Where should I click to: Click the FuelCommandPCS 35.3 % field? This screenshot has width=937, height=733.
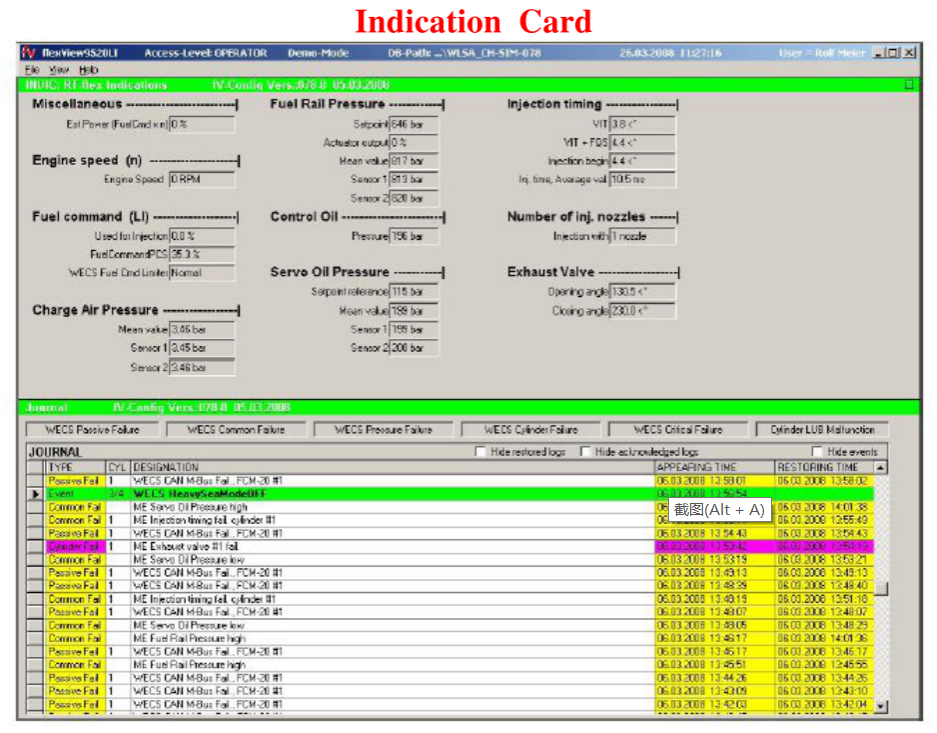click(x=202, y=254)
